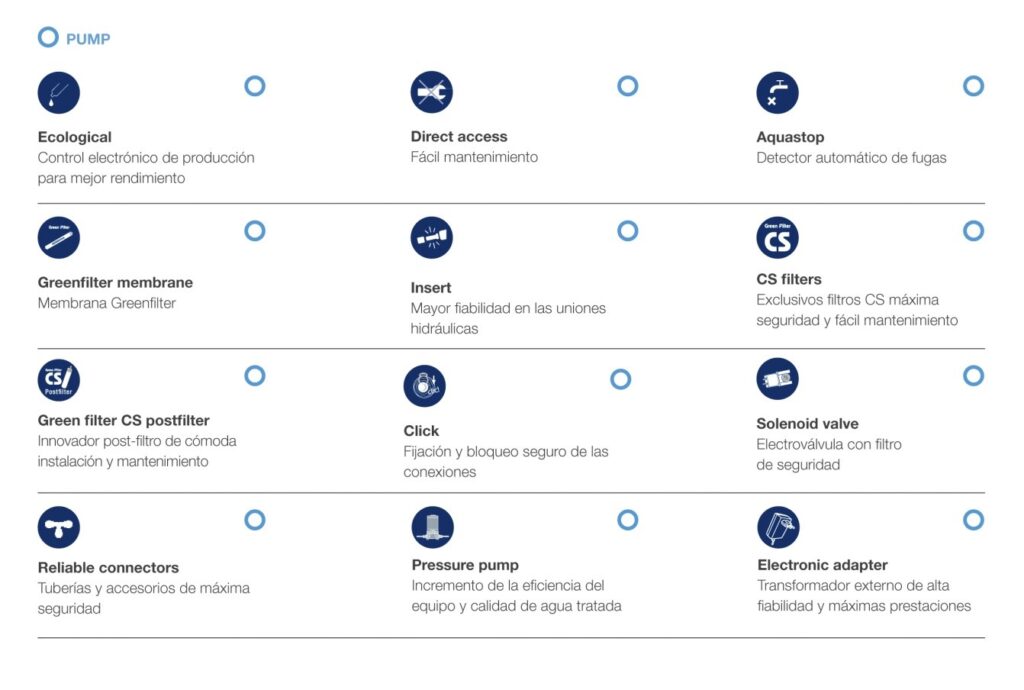Click the Green filter CS postfilter icon
This screenshot has height=690, width=1024.
58,380
